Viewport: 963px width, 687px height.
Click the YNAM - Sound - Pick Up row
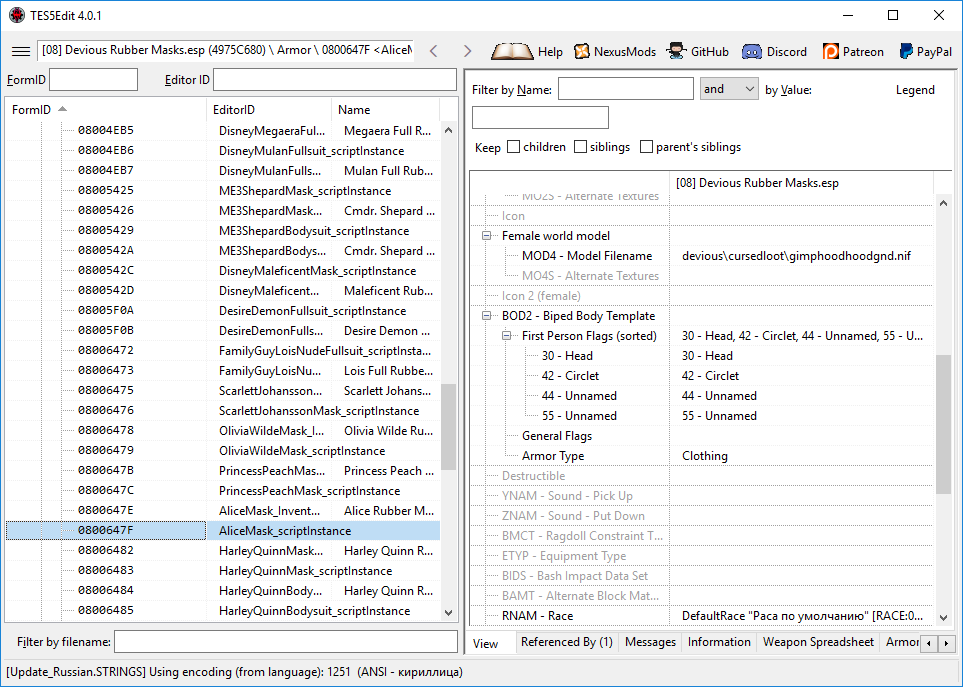[701, 495]
